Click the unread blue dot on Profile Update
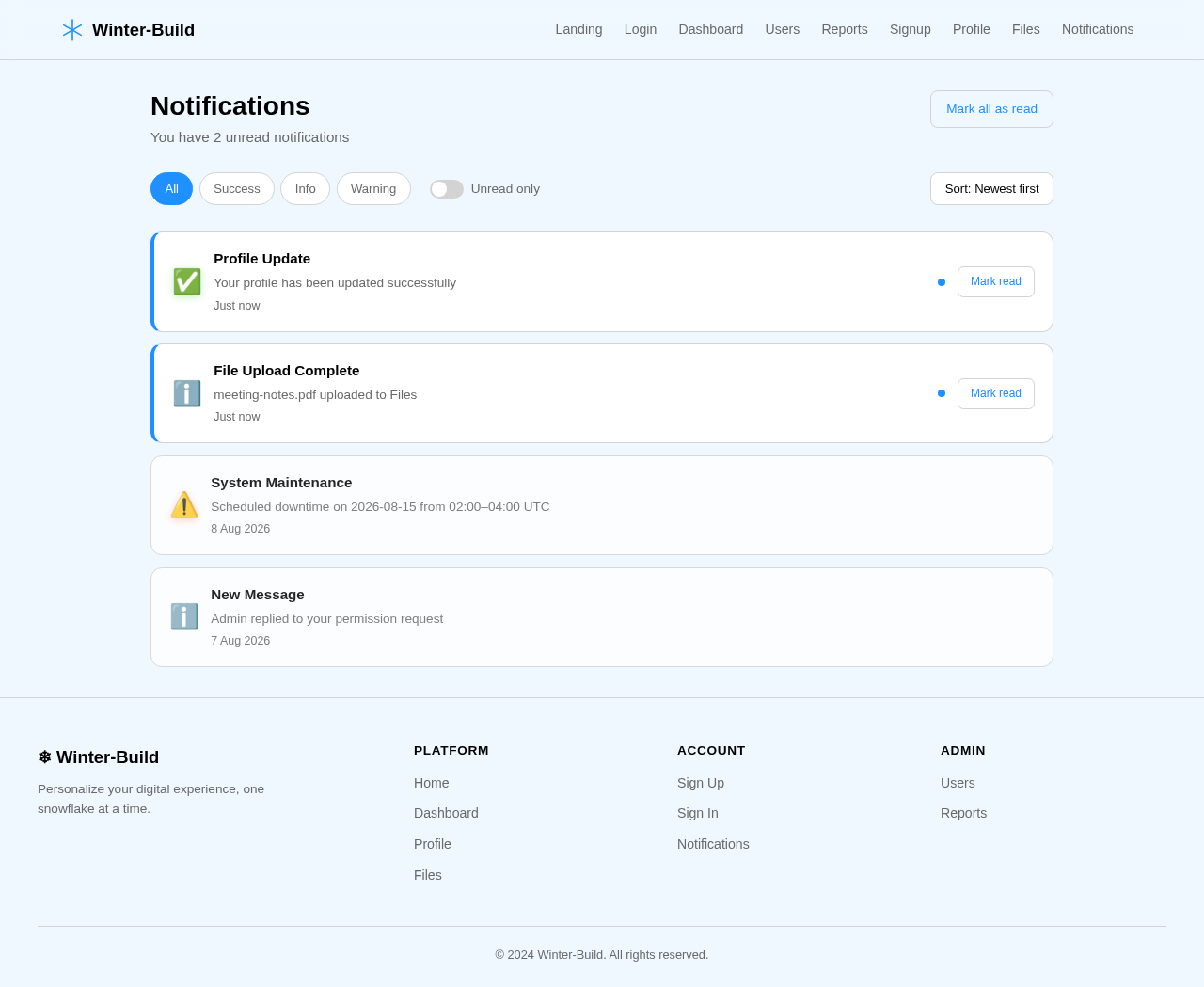The image size is (1204, 987). (942, 282)
